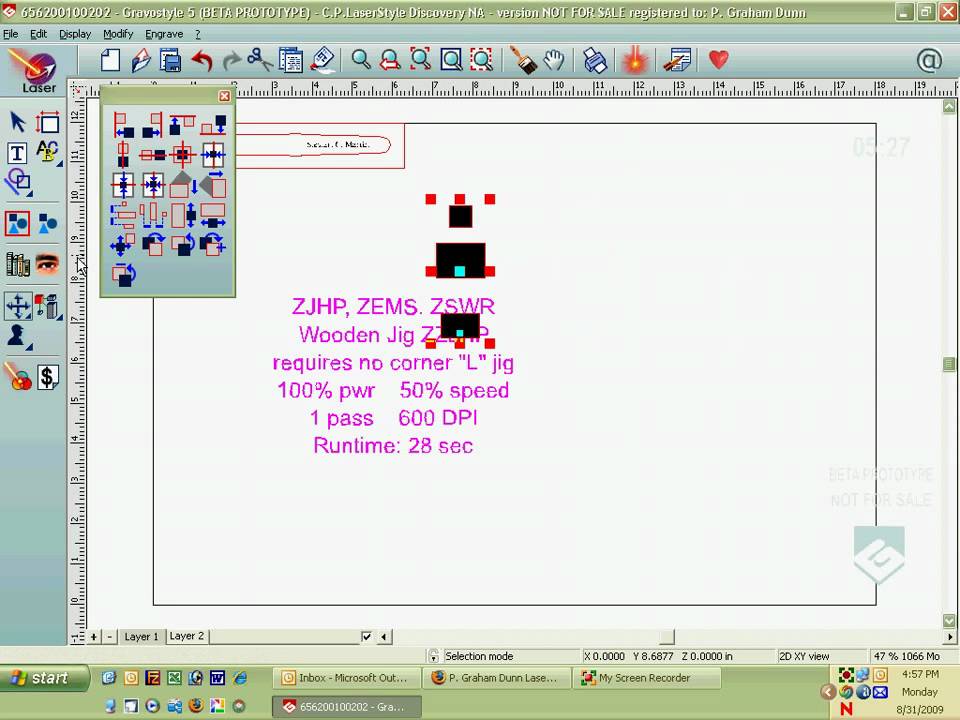Click the @ symbol icon
The image size is (960, 720).
coord(929,60)
